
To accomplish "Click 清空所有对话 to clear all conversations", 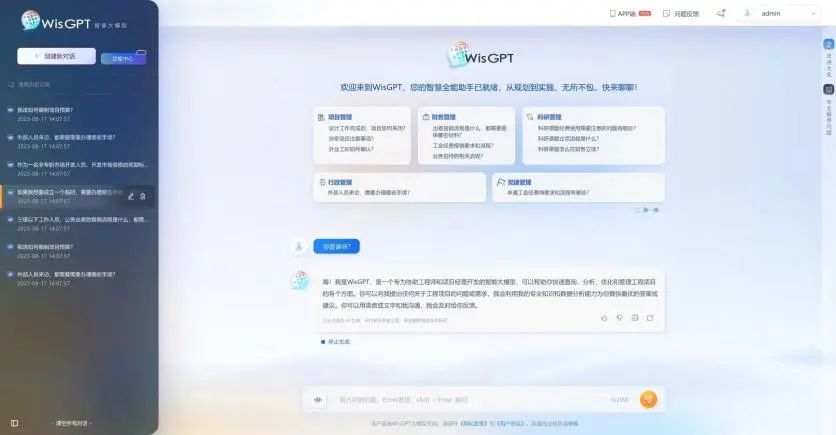I will (x=72, y=423).
